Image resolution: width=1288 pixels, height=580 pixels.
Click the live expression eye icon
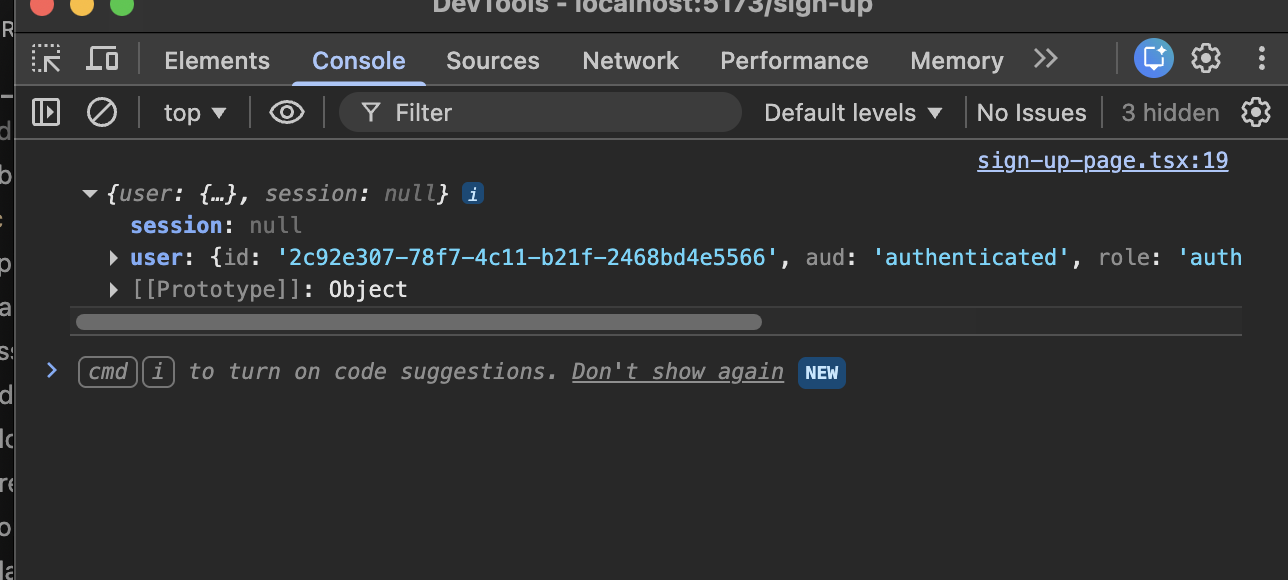click(x=287, y=112)
